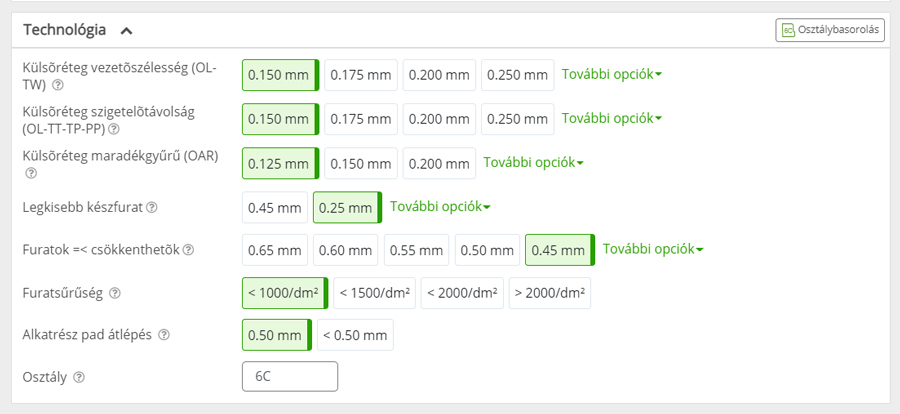Image resolution: width=900 pixels, height=414 pixels.
Task: Open További opciók for Furatok csökkenthetők
Action: click(x=653, y=250)
